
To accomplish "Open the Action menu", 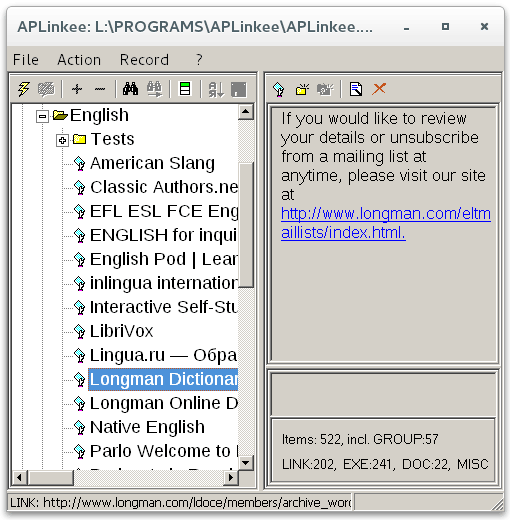I will [x=79, y=60].
